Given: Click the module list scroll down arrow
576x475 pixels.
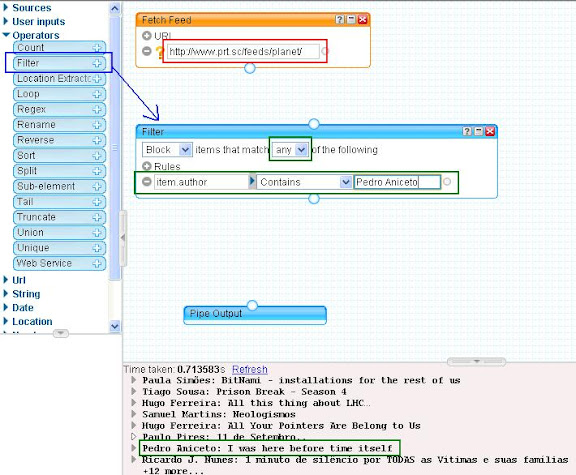Looking at the screenshot, I should (x=115, y=326).
